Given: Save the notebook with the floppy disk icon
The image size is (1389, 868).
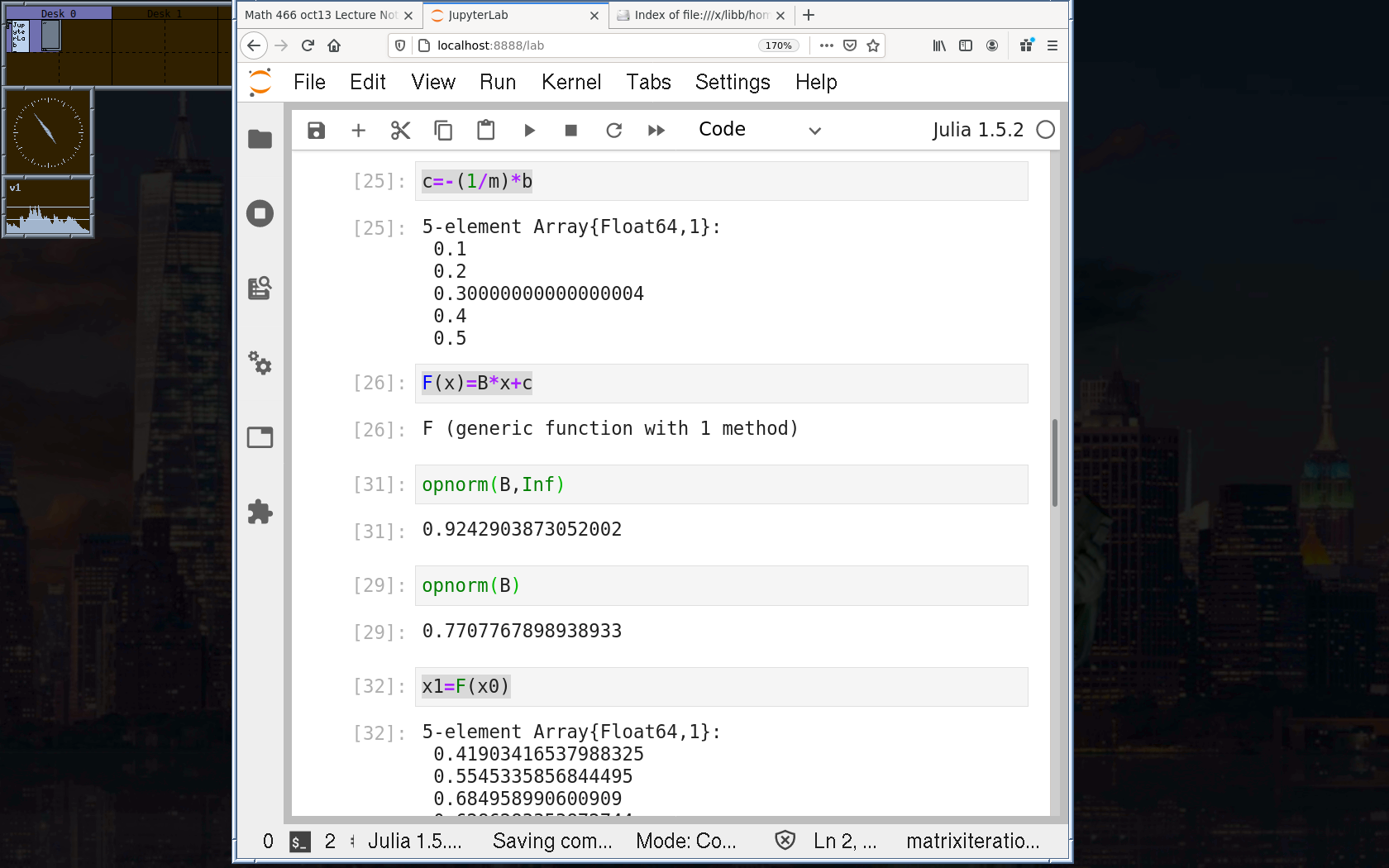Looking at the screenshot, I should [316, 131].
